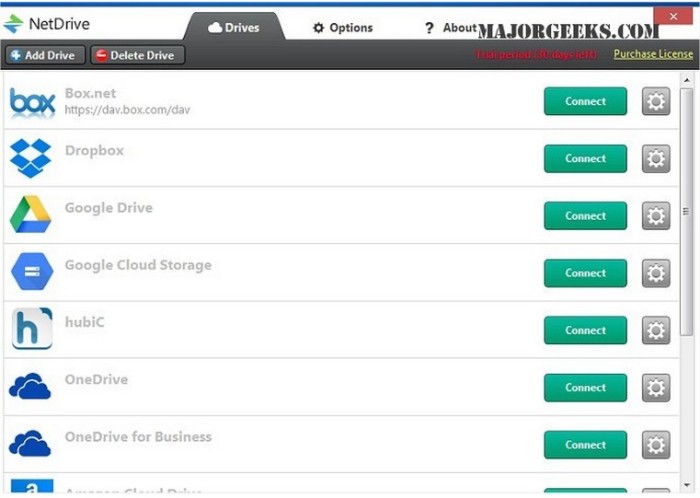
Task: Connect Google Cloud Storage
Action: (x=585, y=273)
